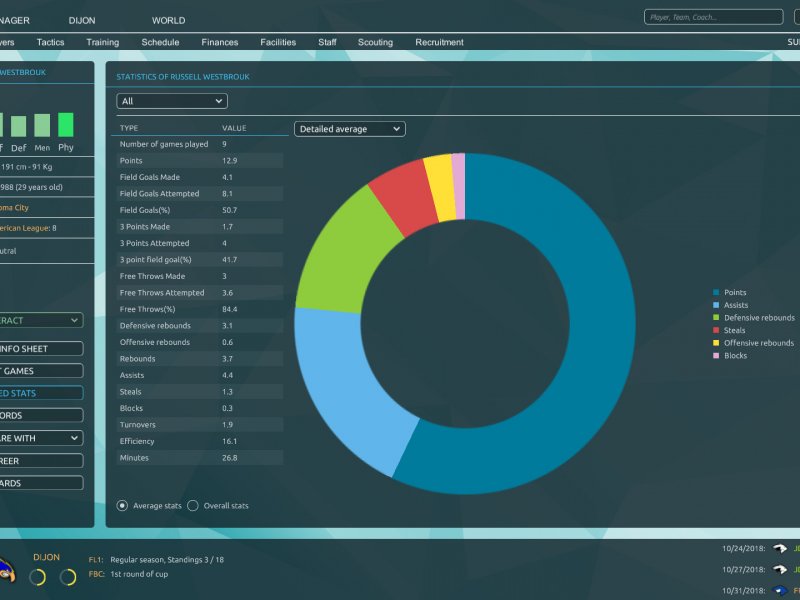Switch to the WORLD top tab
The width and height of the screenshot is (800, 600).
[168, 20]
